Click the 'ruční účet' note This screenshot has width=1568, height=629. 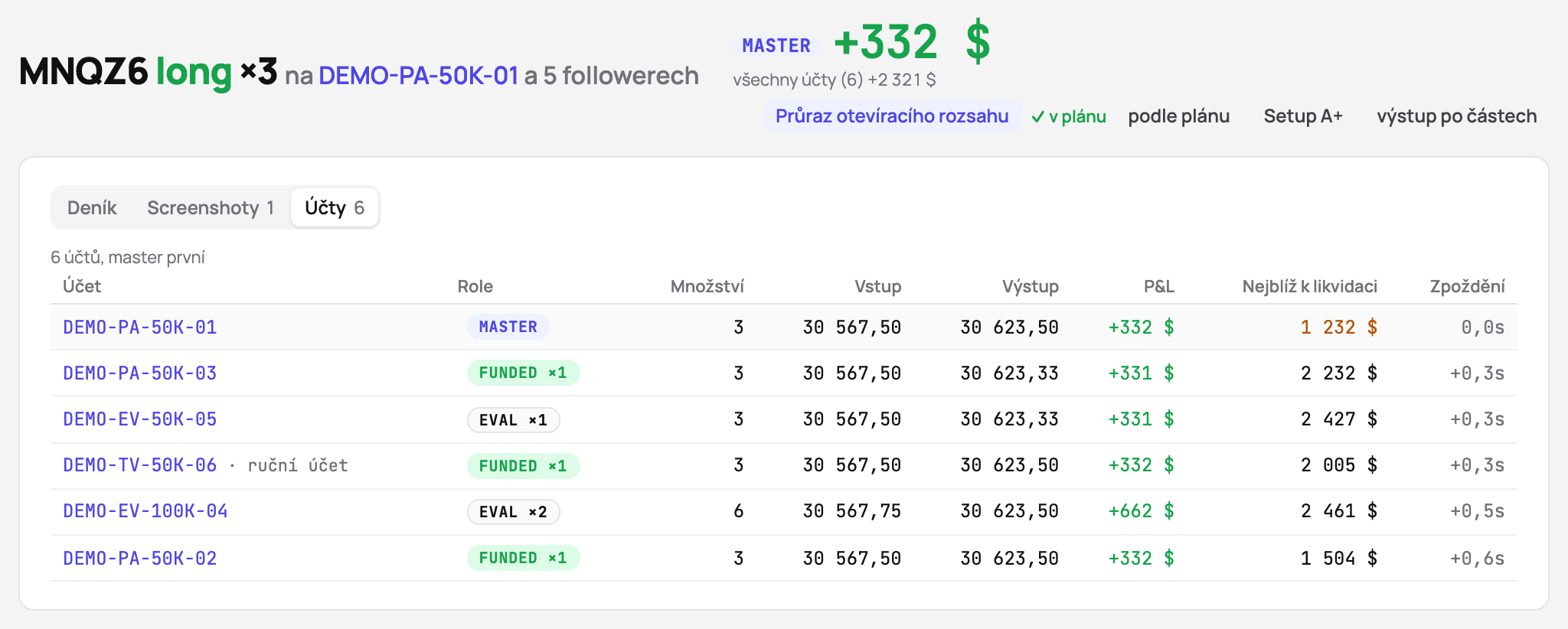(x=298, y=465)
